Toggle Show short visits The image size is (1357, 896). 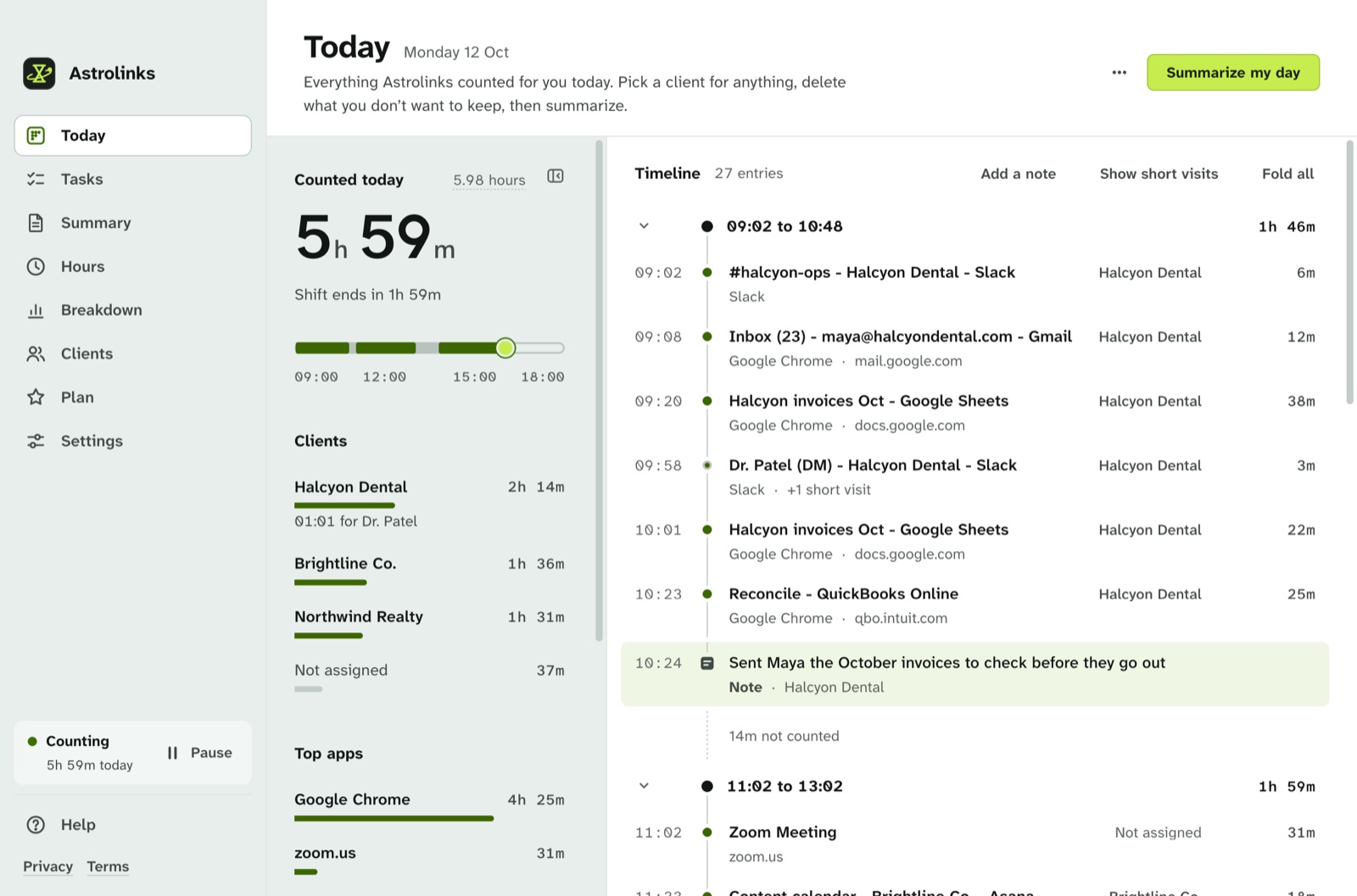click(1159, 174)
